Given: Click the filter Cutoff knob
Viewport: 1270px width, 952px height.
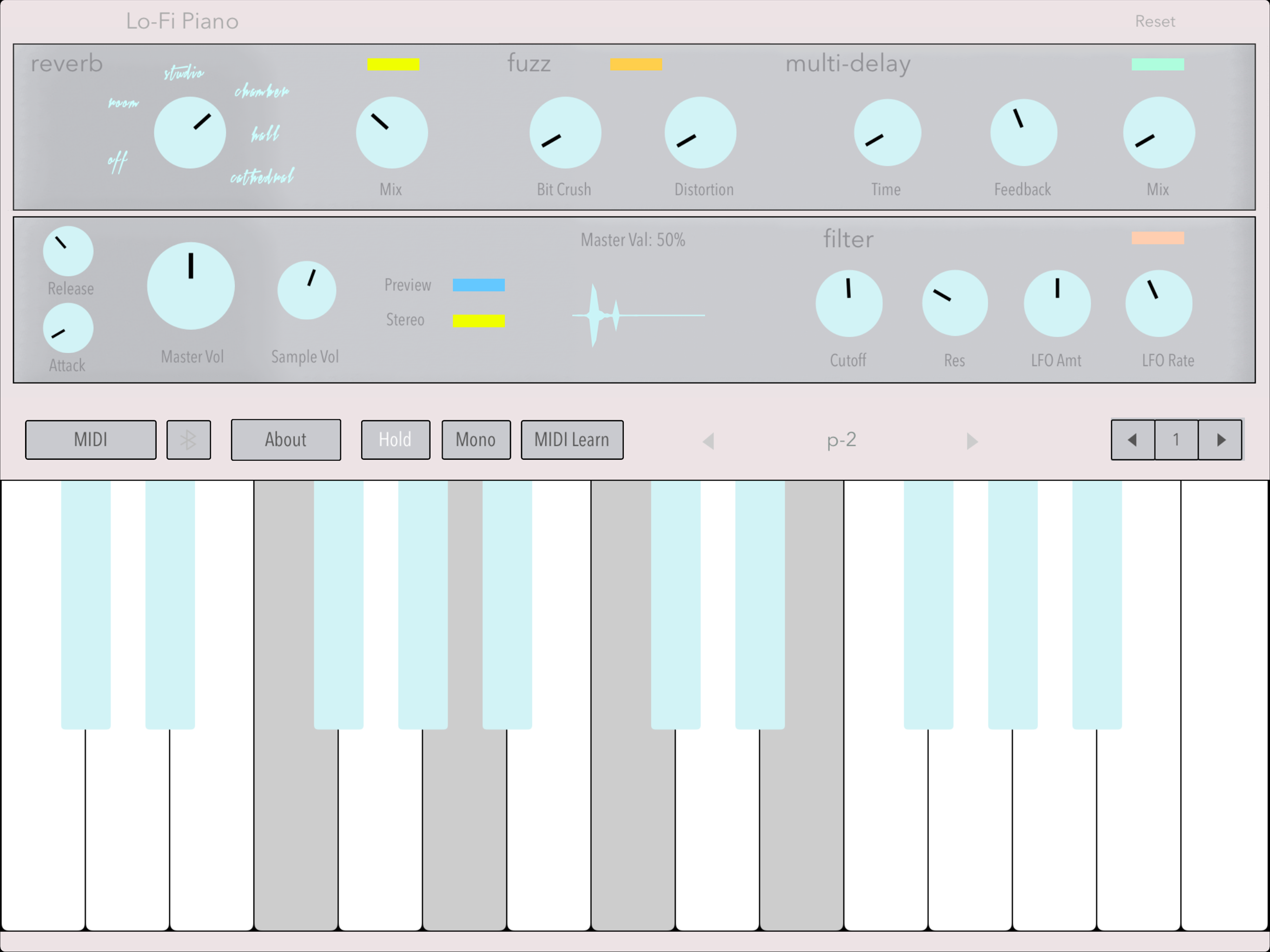Looking at the screenshot, I should coord(849,303).
